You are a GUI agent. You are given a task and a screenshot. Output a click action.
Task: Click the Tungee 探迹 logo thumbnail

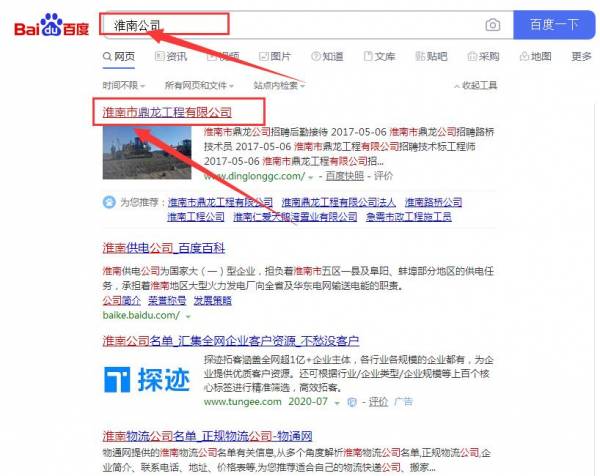coord(147,380)
